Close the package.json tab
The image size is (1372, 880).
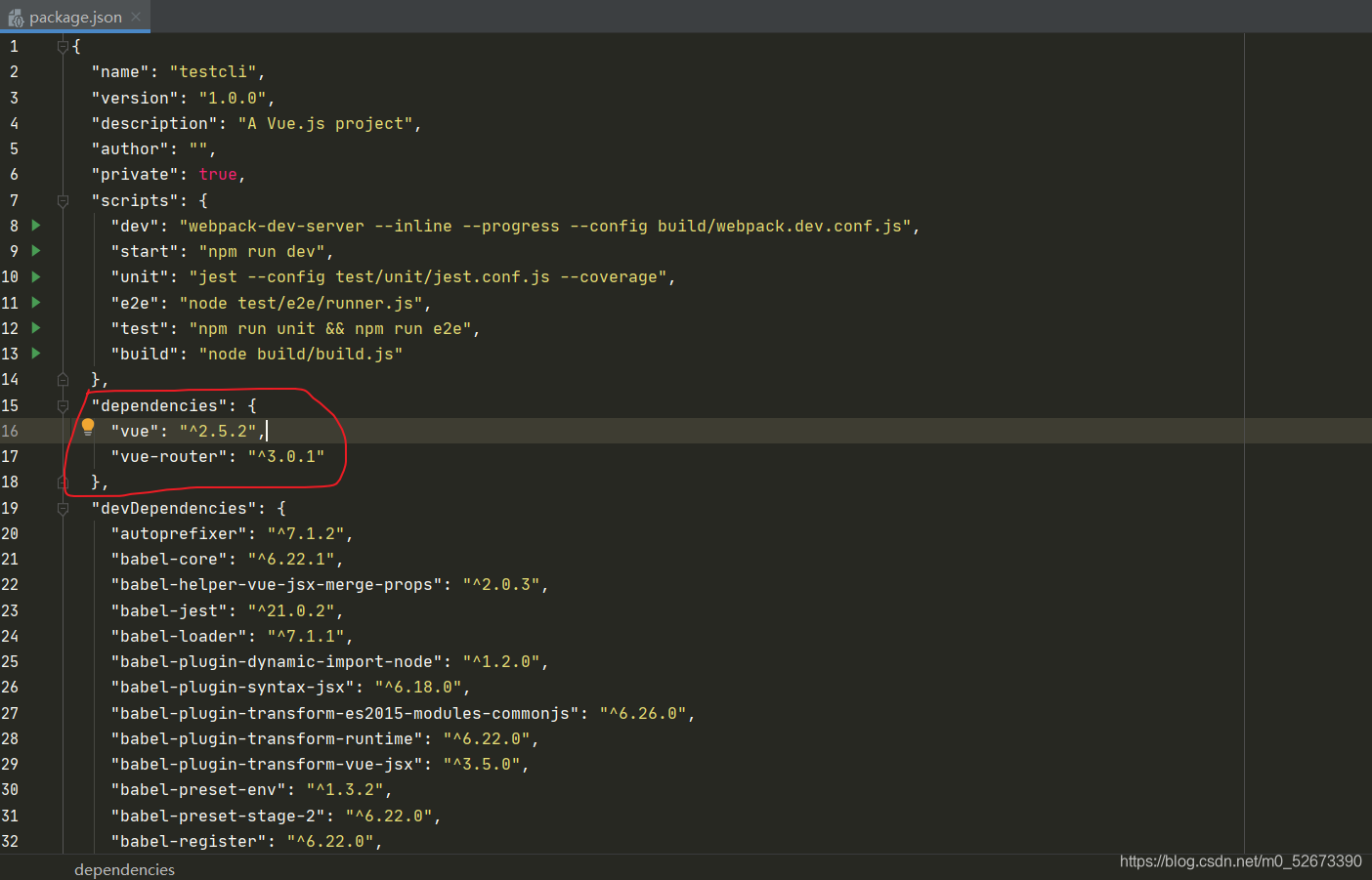tap(136, 17)
